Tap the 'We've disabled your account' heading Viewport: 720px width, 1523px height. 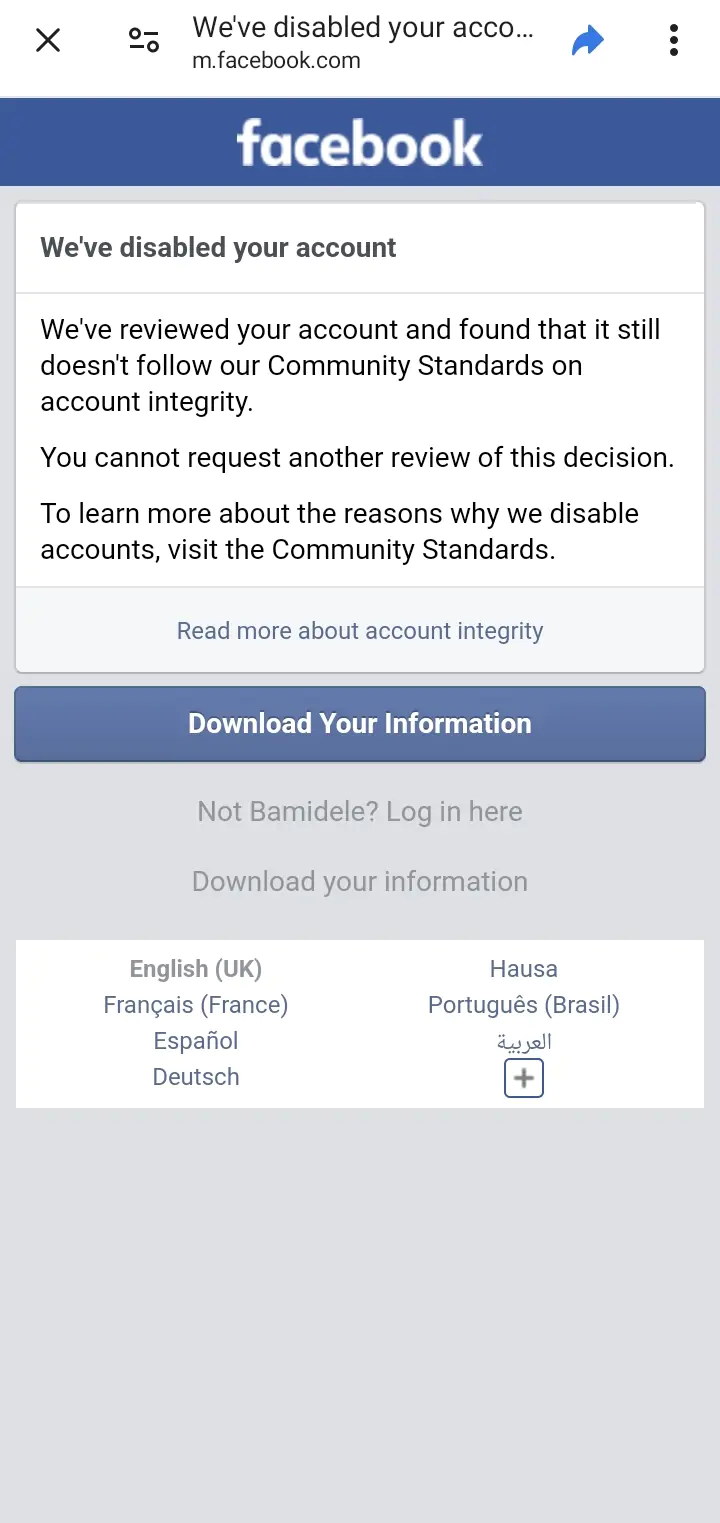tap(217, 247)
